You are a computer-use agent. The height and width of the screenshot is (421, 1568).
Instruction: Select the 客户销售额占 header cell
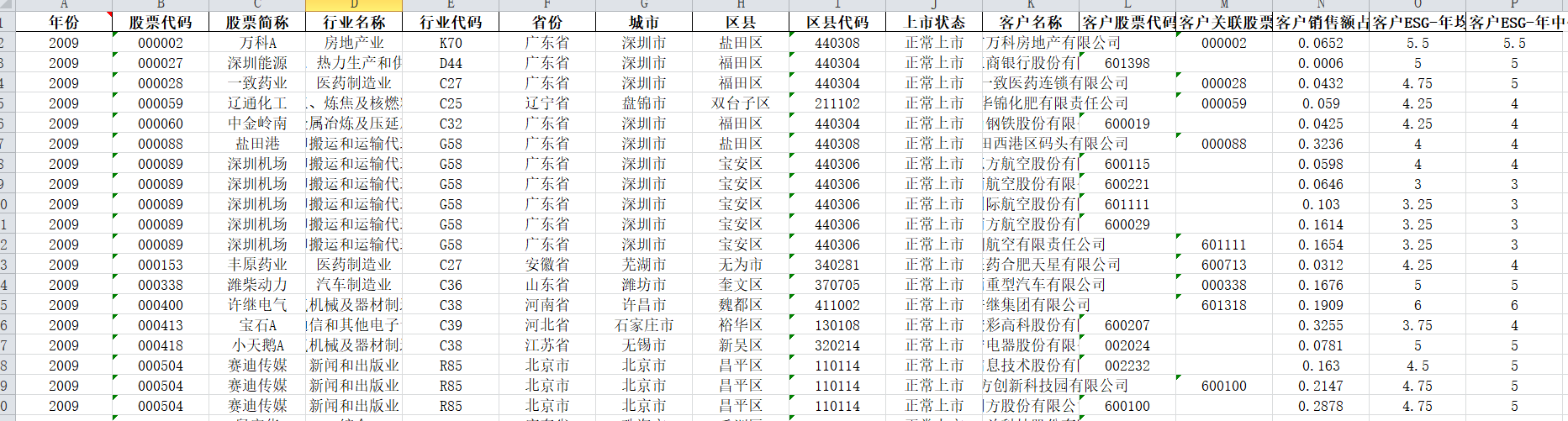(1321, 23)
